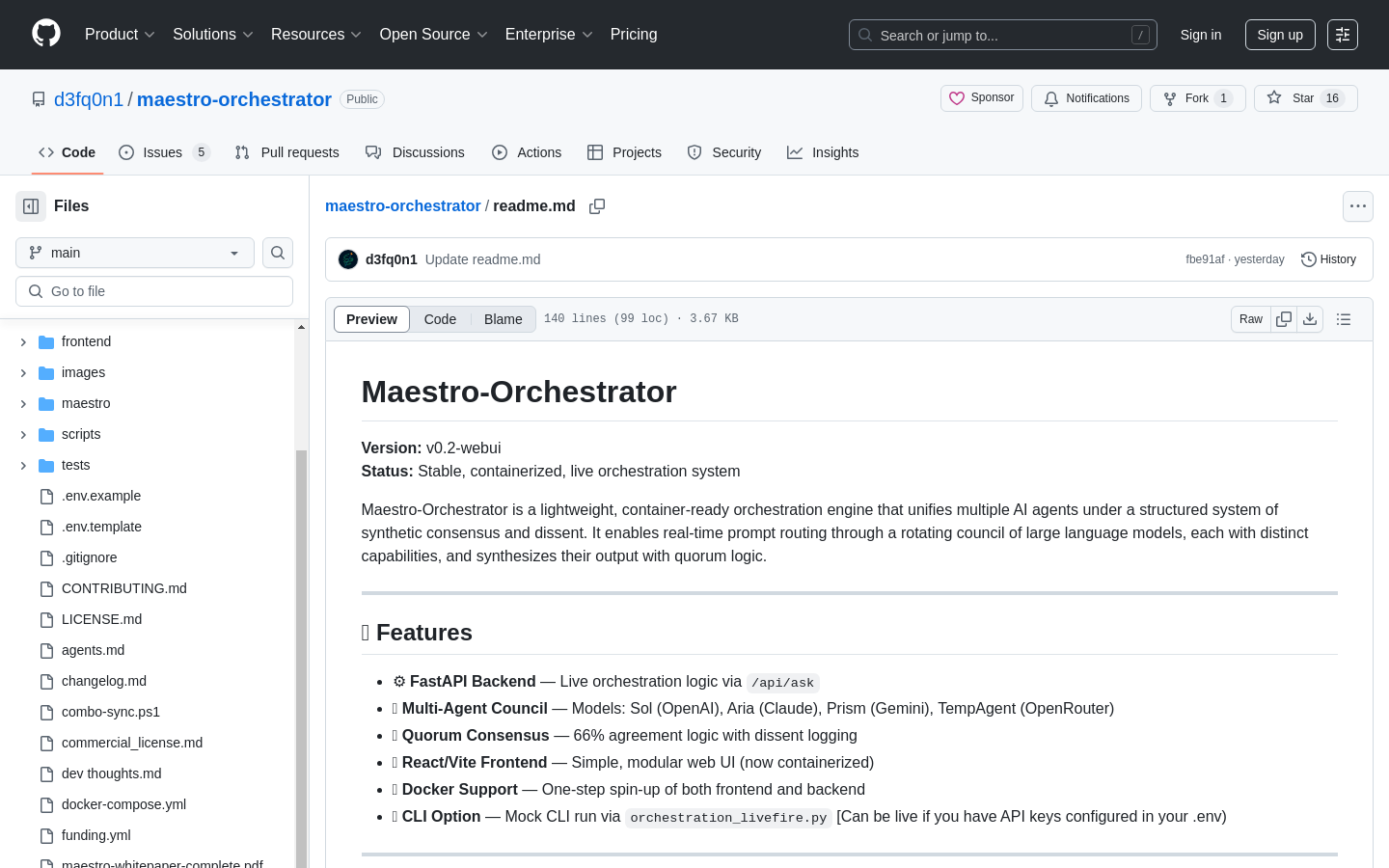Search files with the magnifier icon button
Viewport: 1389px width, 868px height.
pyautogui.click(x=278, y=253)
